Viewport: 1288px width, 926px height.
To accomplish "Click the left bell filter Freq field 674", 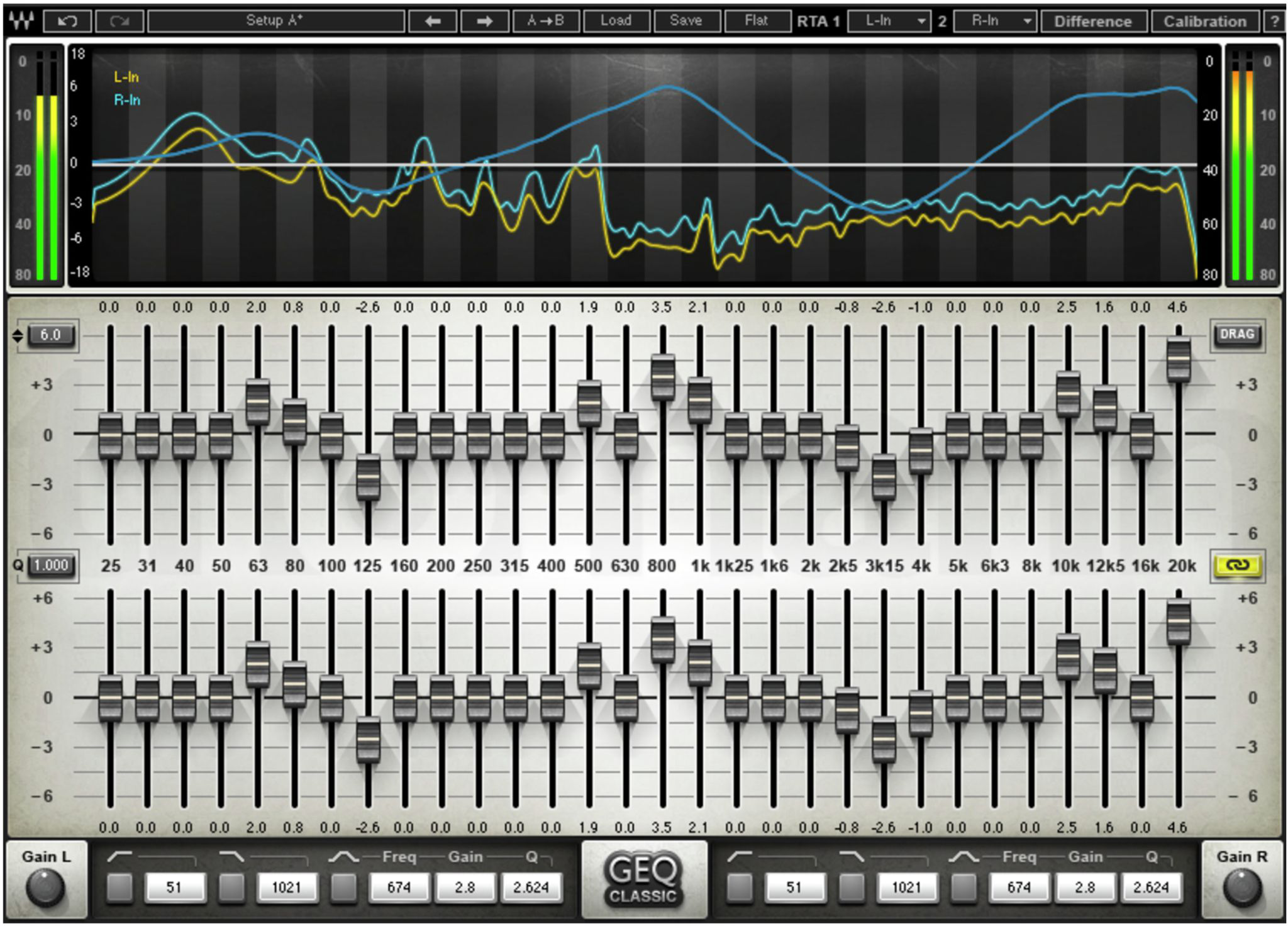I will click(x=399, y=888).
